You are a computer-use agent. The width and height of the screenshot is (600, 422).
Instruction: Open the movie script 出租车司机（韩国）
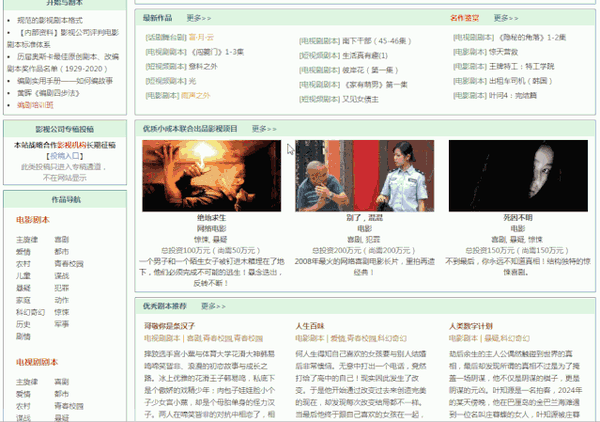[x=520, y=81]
